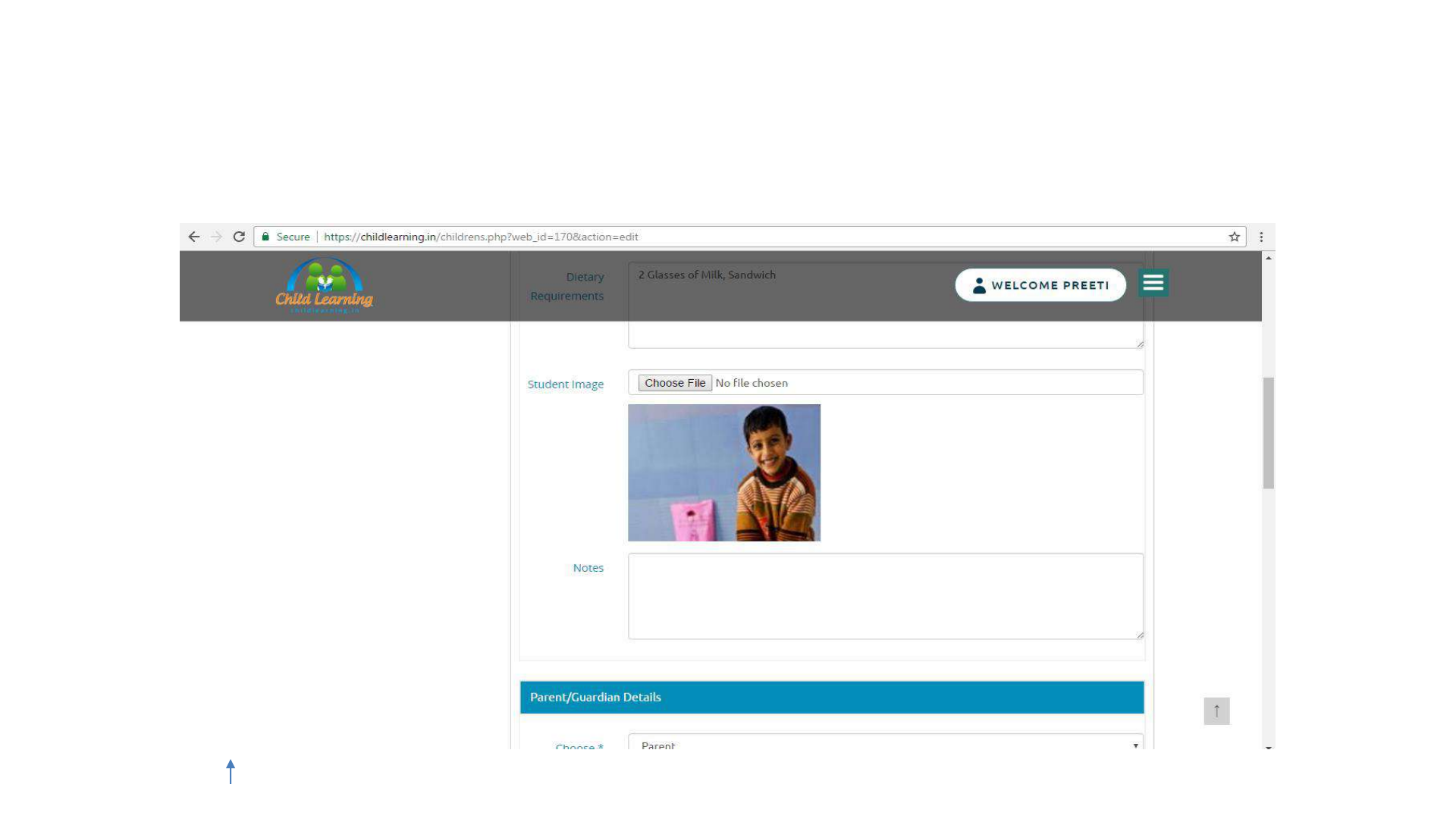
Task: Click the browser forward arrow
Action: pos(217,237)
